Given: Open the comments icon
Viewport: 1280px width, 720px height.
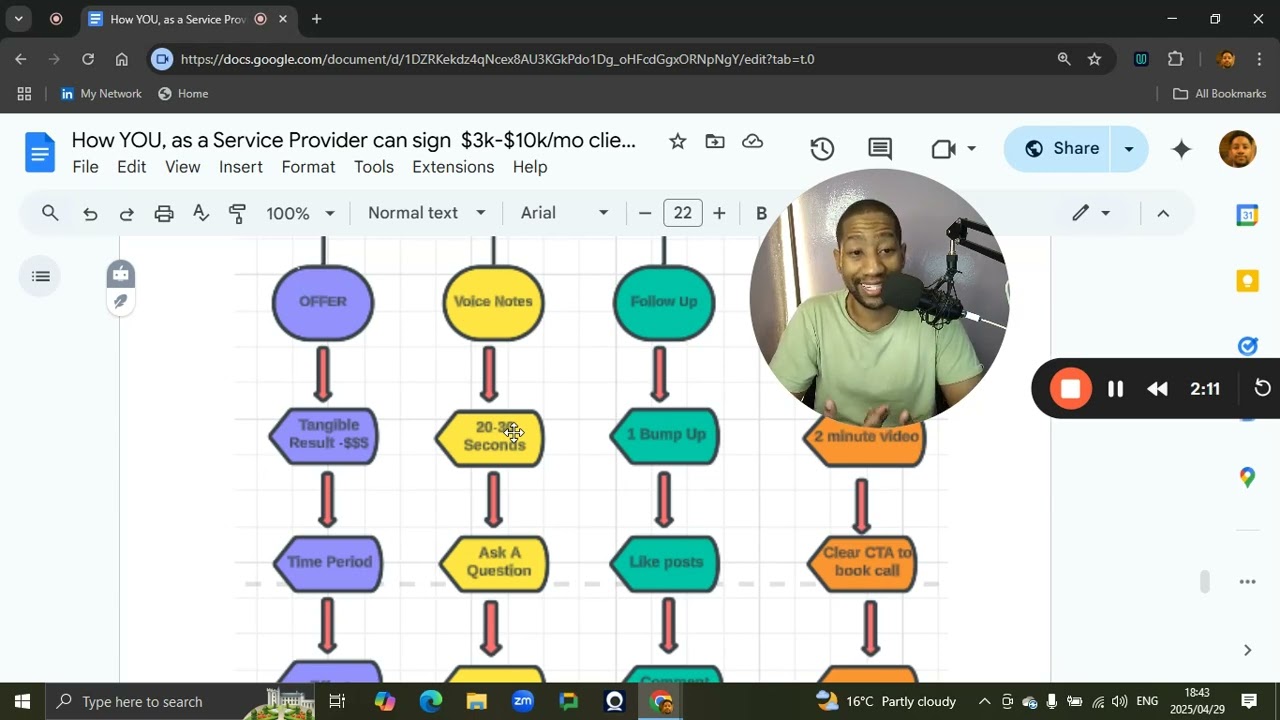Looking at the screenshot, I should tap(880, 149).
